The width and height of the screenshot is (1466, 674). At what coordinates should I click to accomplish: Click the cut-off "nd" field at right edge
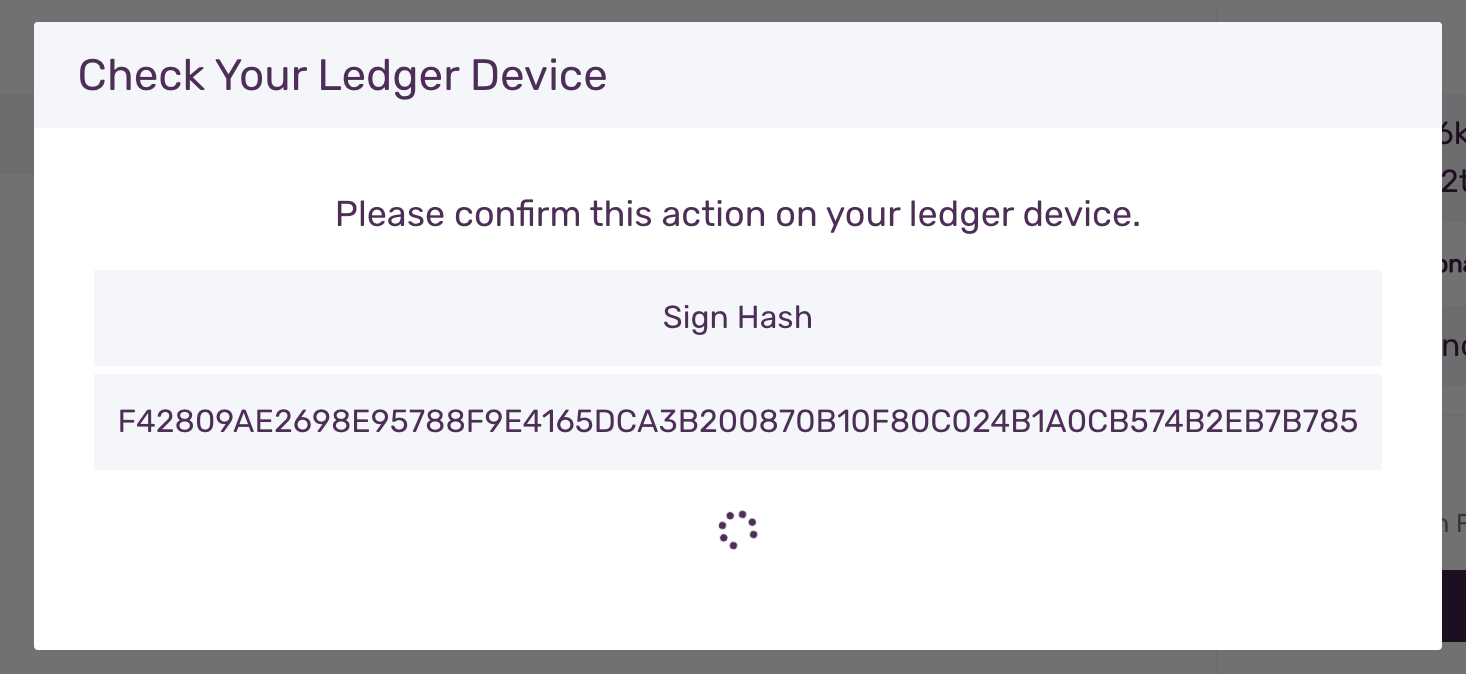[1454, 346]
